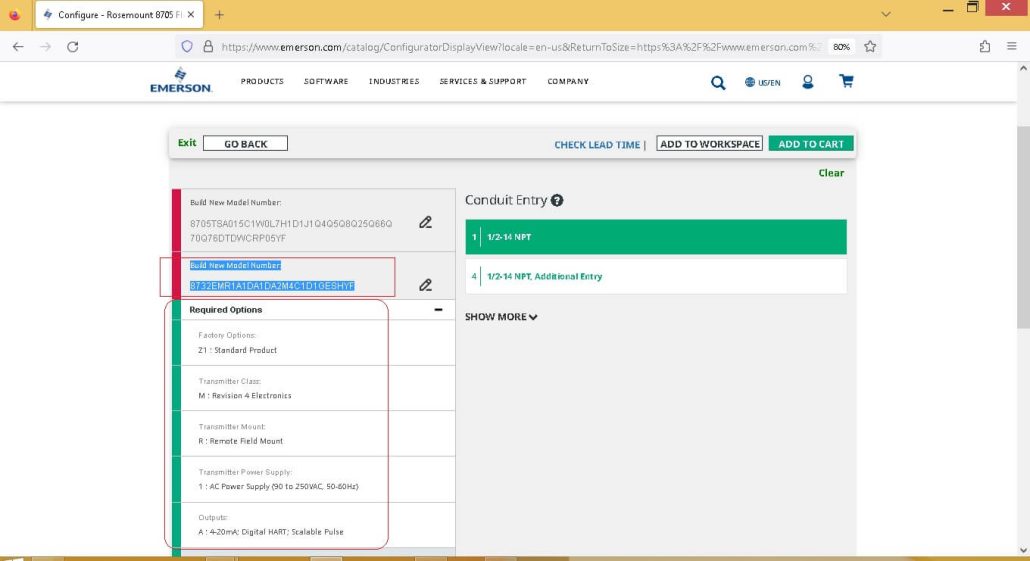Screen dimensions: 1030x561
Task: Bookmark this page with star icon
Action: [x=870, y=47]
